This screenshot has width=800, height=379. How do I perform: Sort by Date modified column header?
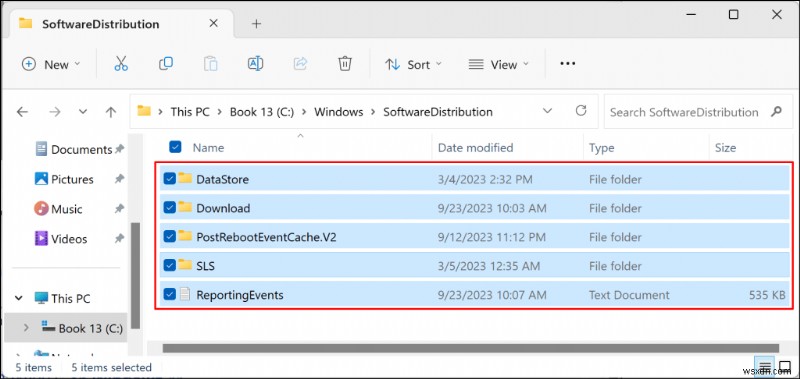tap(475, 147)
